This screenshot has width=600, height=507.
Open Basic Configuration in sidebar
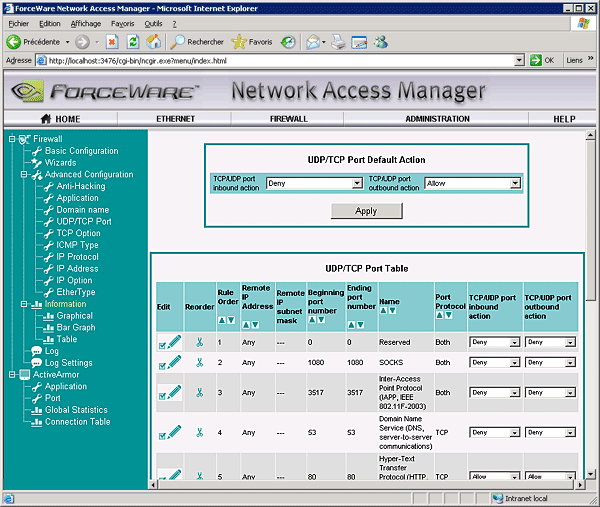pos(81,151)
